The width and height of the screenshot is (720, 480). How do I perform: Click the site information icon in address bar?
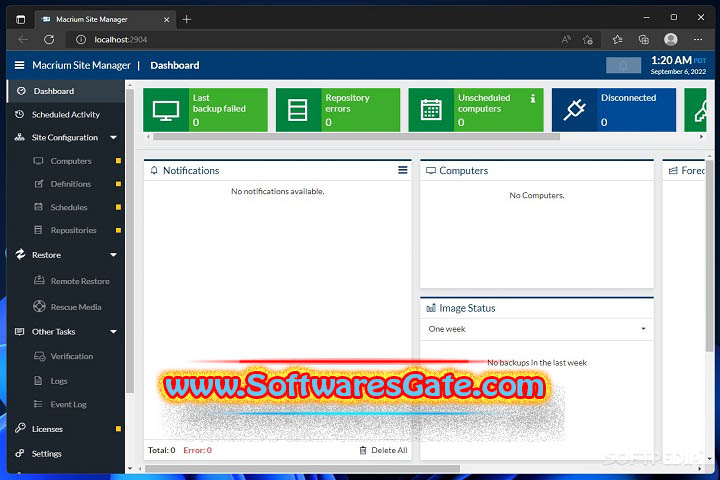coord(81,40)
